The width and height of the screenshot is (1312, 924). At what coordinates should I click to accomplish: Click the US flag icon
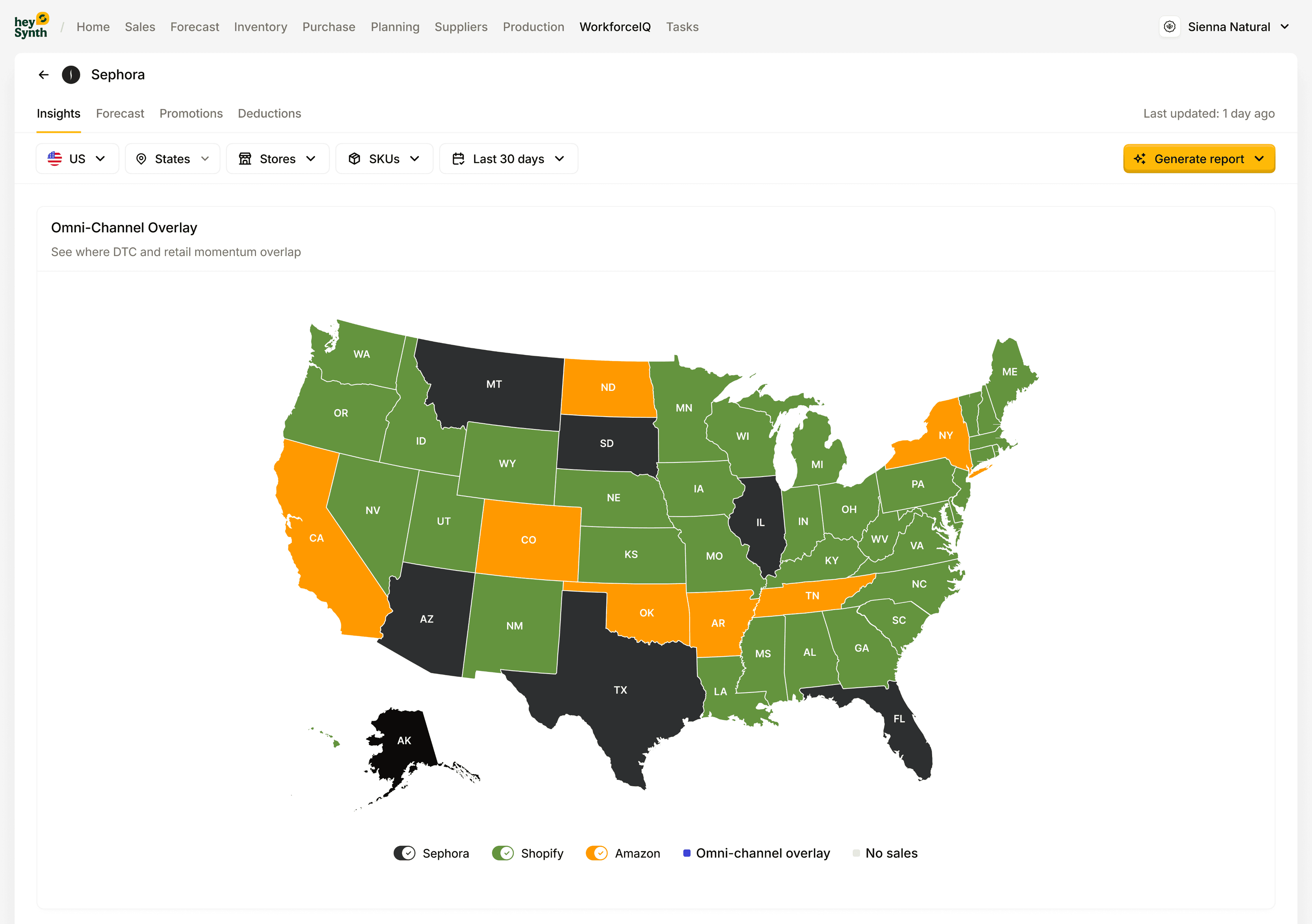tap(55, 159)
